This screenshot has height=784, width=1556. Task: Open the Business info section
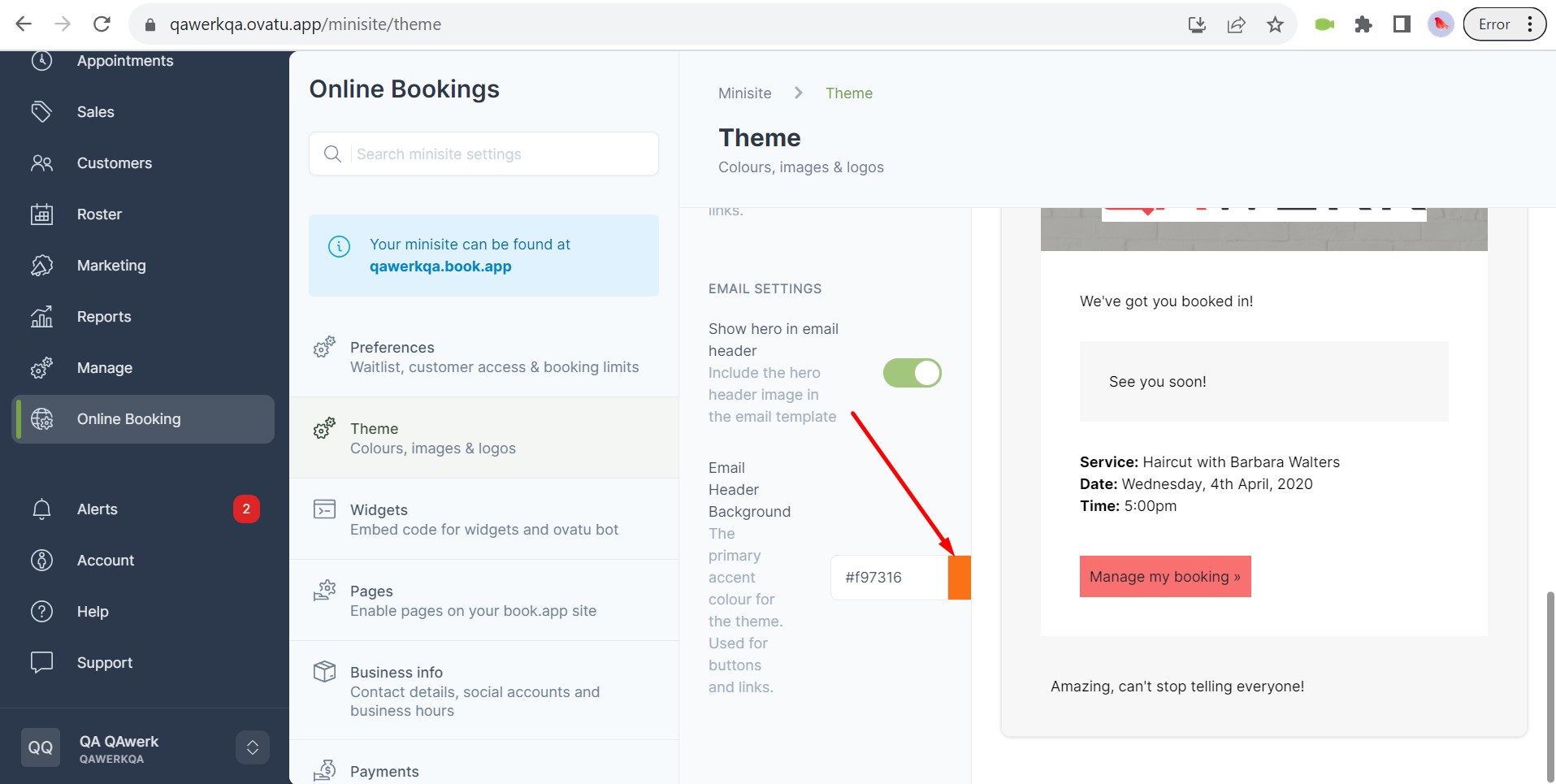[x=483, y=691]
